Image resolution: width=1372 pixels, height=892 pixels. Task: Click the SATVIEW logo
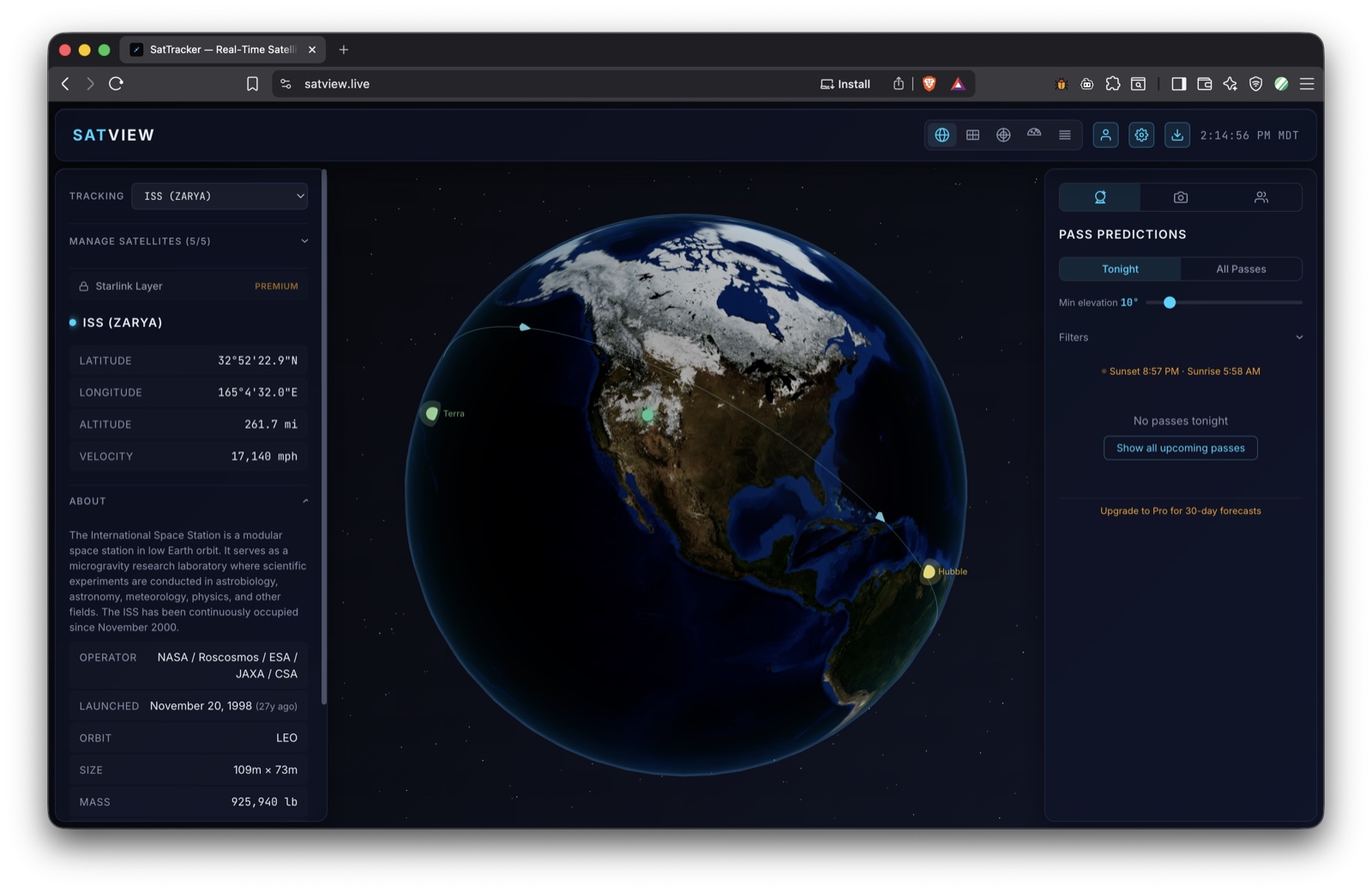point(113,135)
